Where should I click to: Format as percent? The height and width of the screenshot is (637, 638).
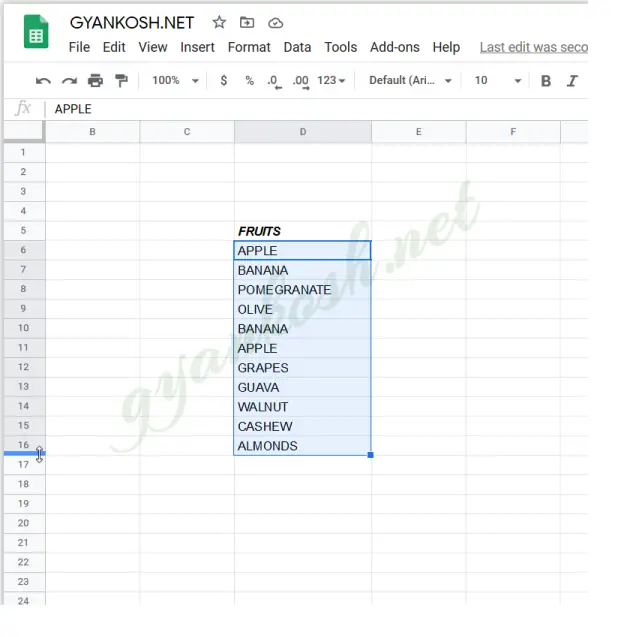[x=249, y=81]
